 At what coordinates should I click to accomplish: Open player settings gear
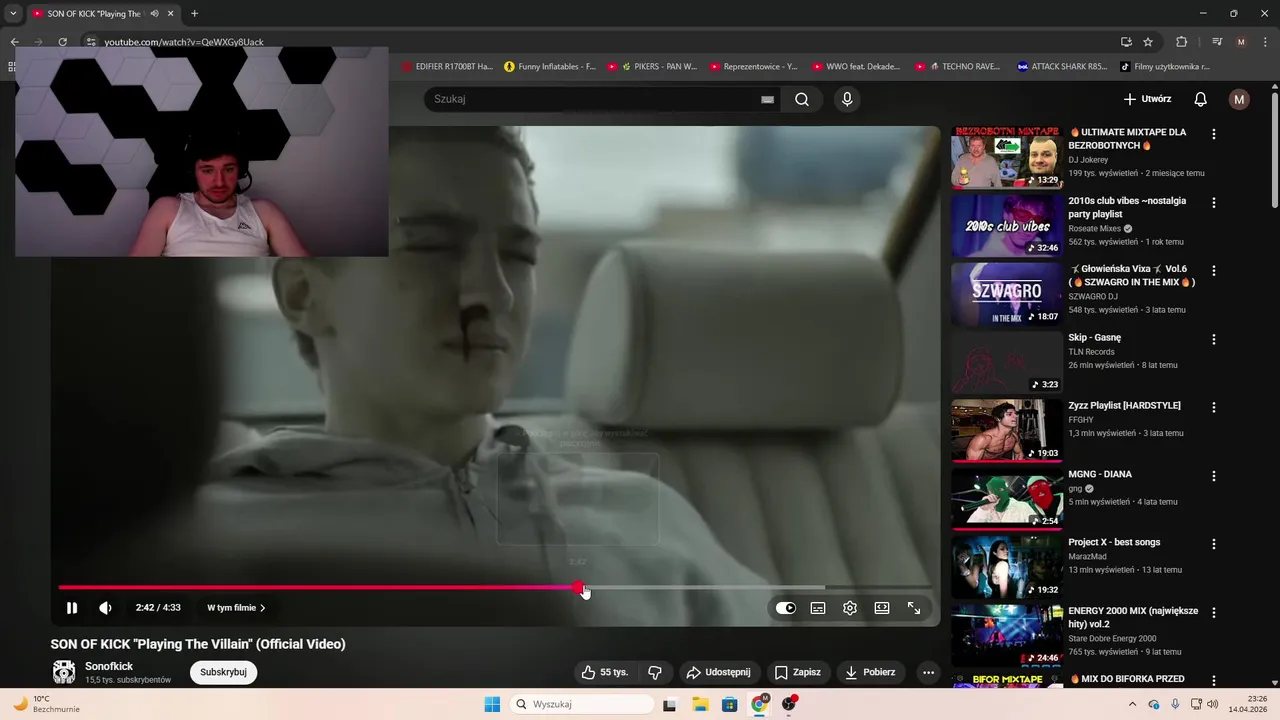850,608
